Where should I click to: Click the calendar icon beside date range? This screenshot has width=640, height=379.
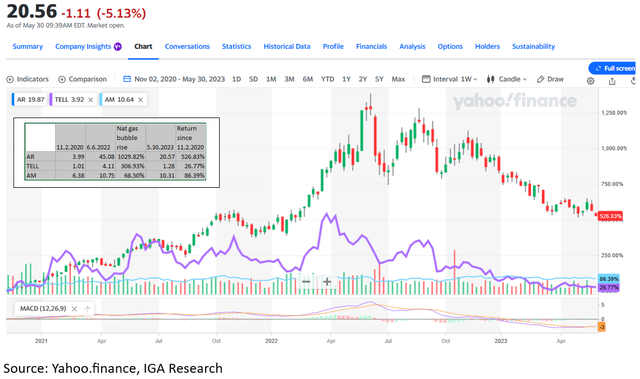(x=127, y=79)
